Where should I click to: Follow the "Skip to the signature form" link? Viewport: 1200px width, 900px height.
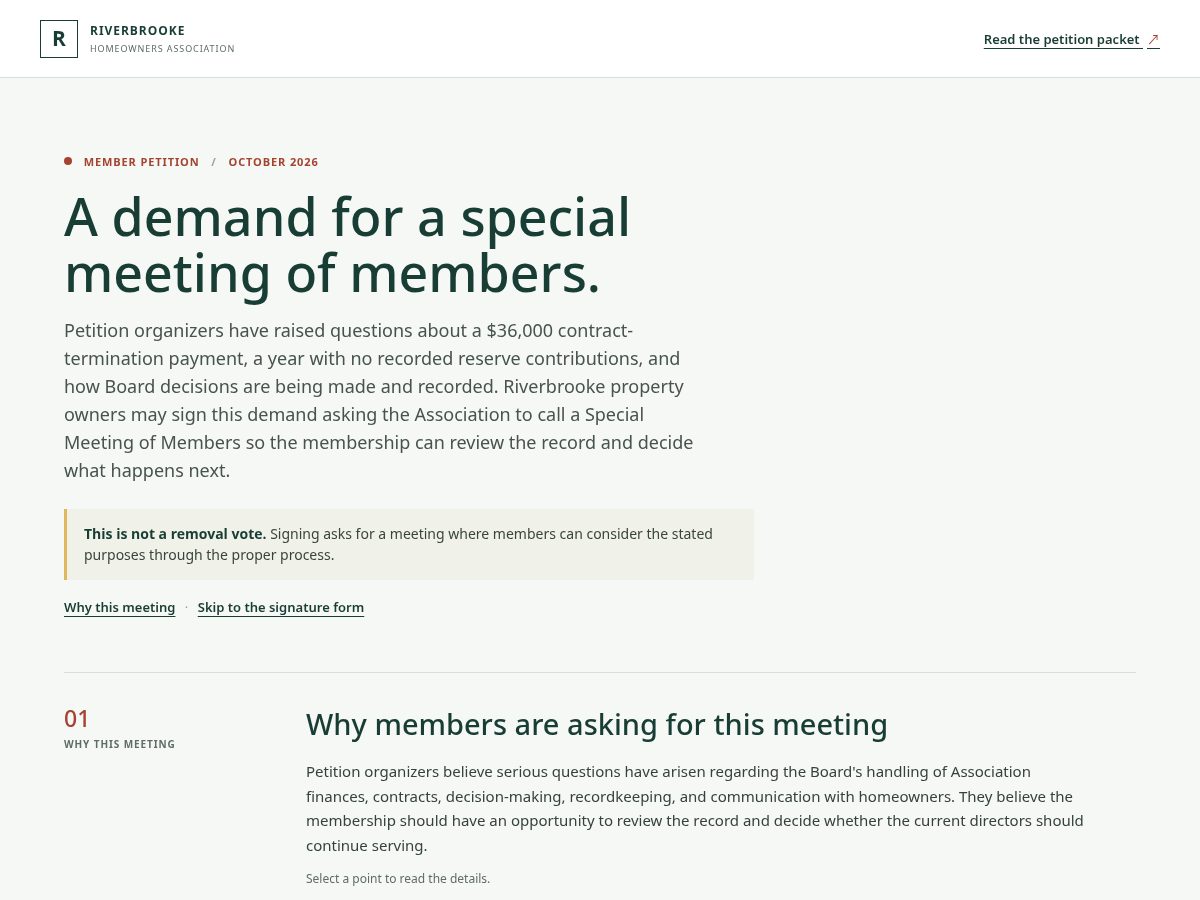(x=281, y=607)
